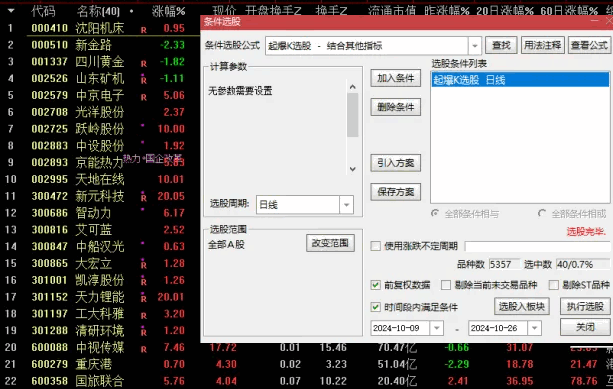
Task: Toggle 时间段内满足条件 checkbox
Action: 375,307
